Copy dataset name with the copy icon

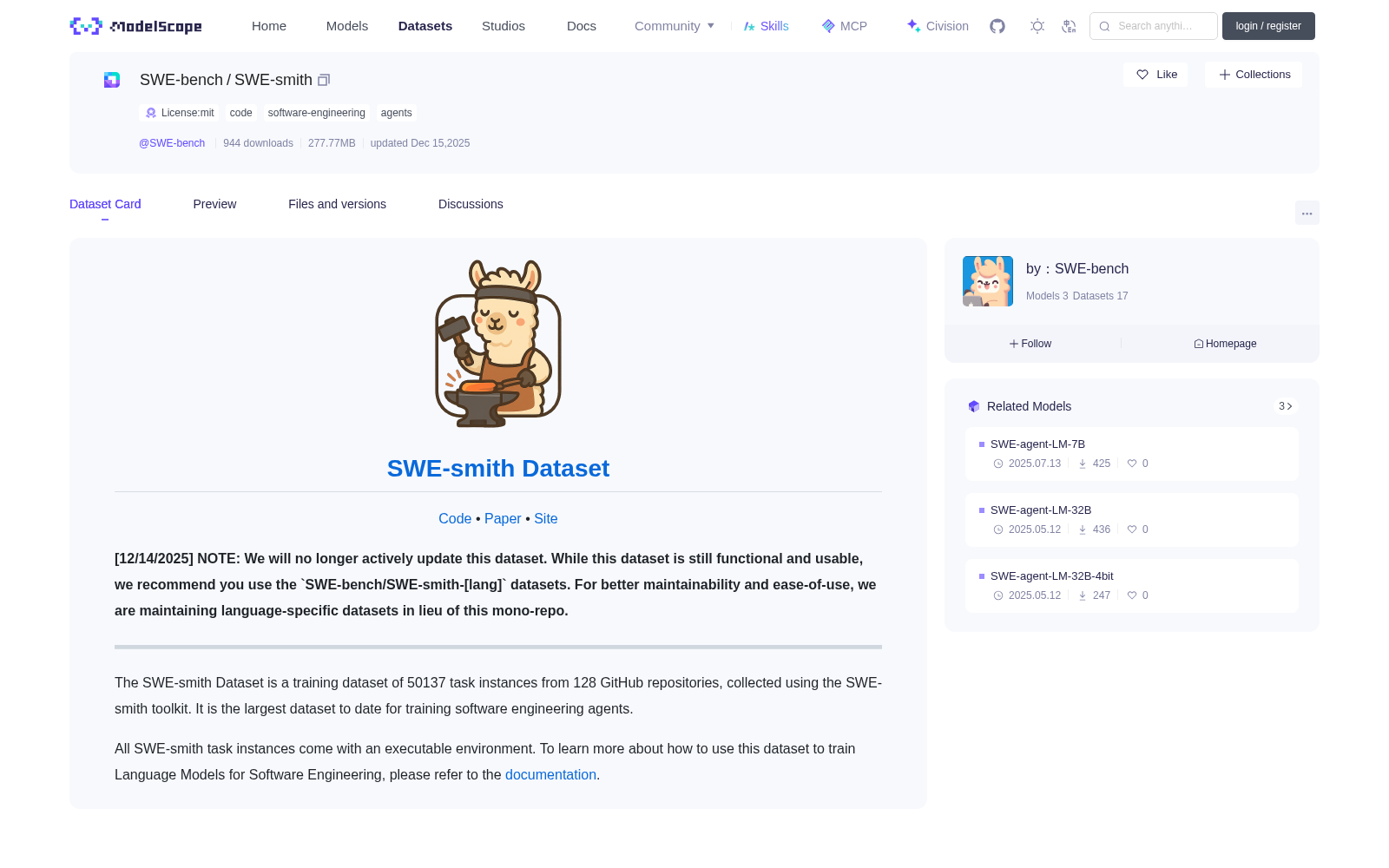[x=324, y=80]
